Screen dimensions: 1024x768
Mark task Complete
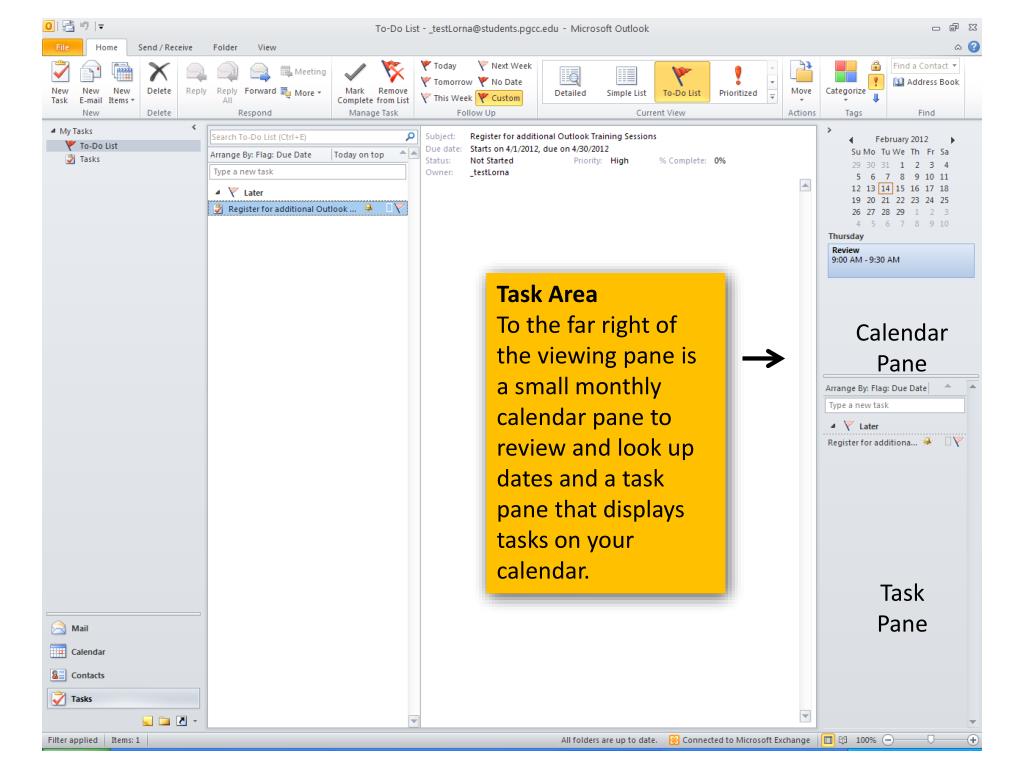point(355,82)
